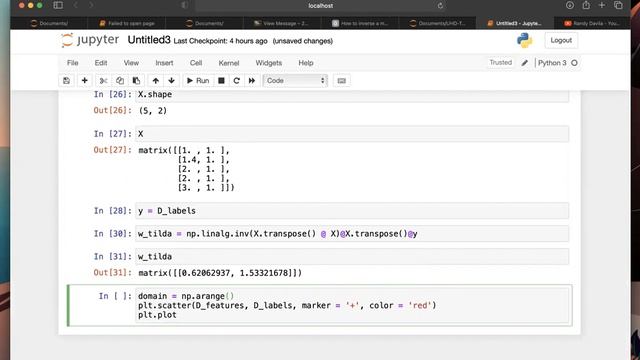This screenshot has height=360, width=640.
Task: Open the View menu
Action: [x=131, y=63]
